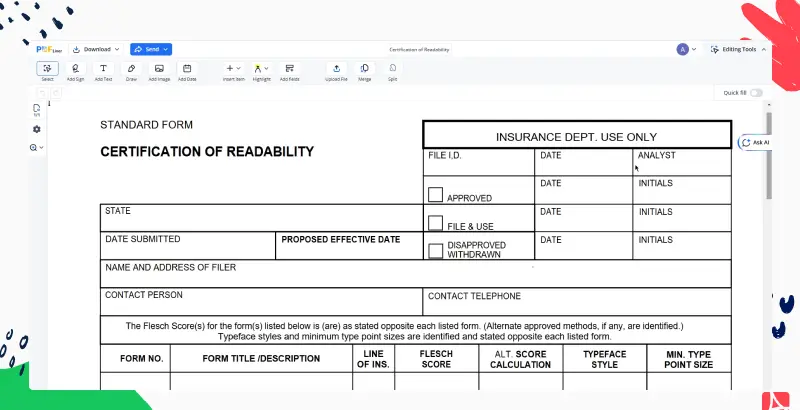Click the FORM TITLE /DESCRIPTION header

coord(261,358)
